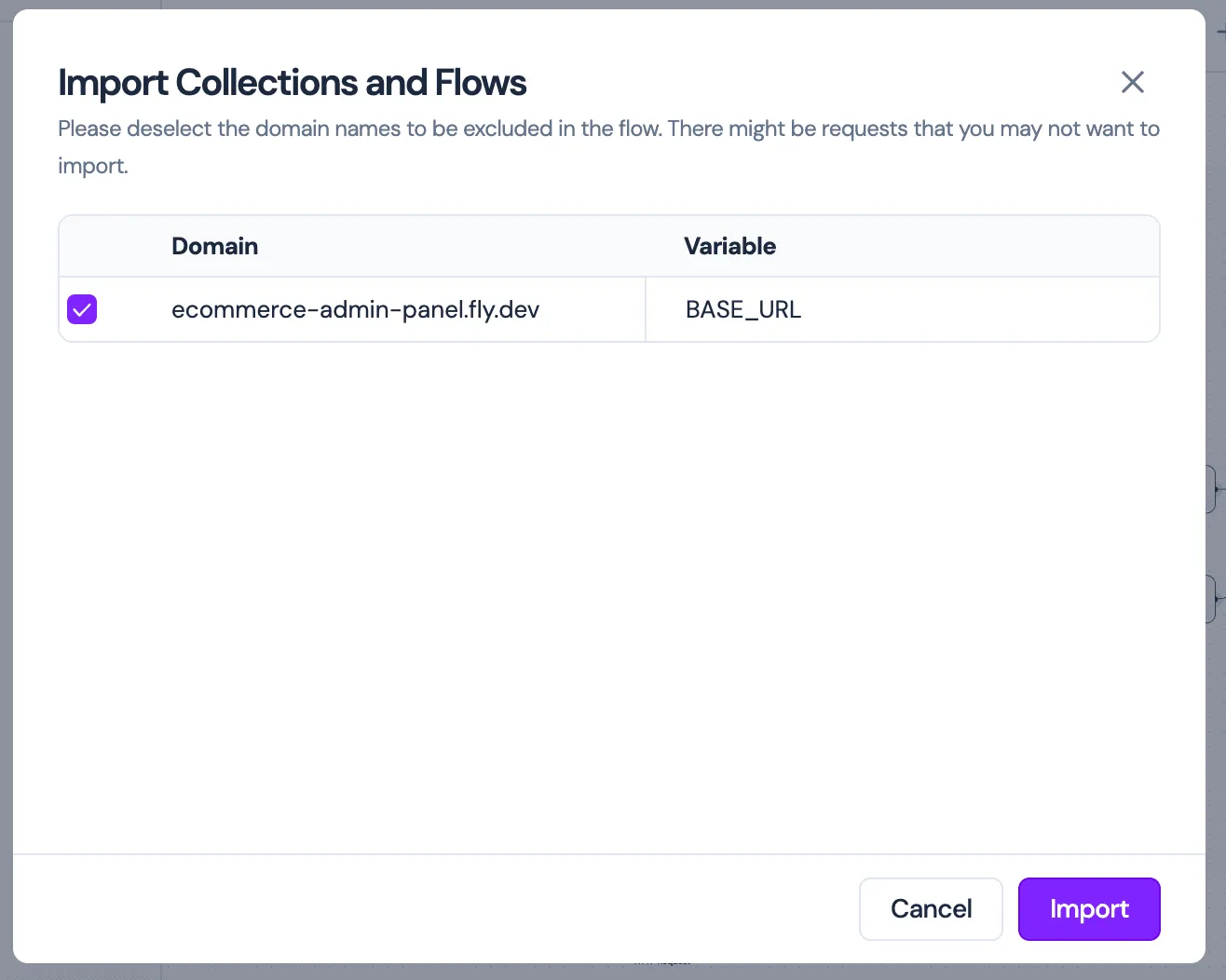Image resolution: width=1226 pixels, height=980 pixels.
Task: Click the empty area below the domain table
Action: click(609, 559)
